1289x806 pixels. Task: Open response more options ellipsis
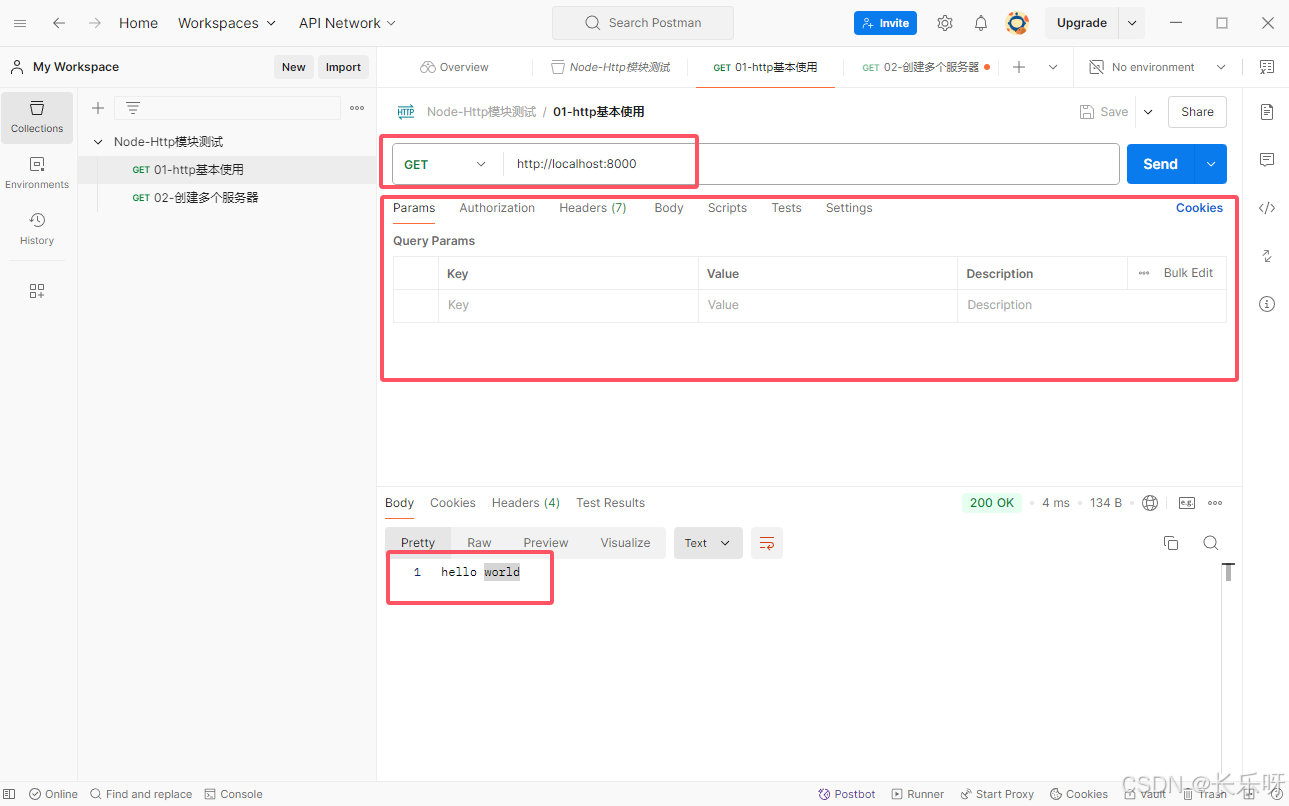(x=1215, y=503)
